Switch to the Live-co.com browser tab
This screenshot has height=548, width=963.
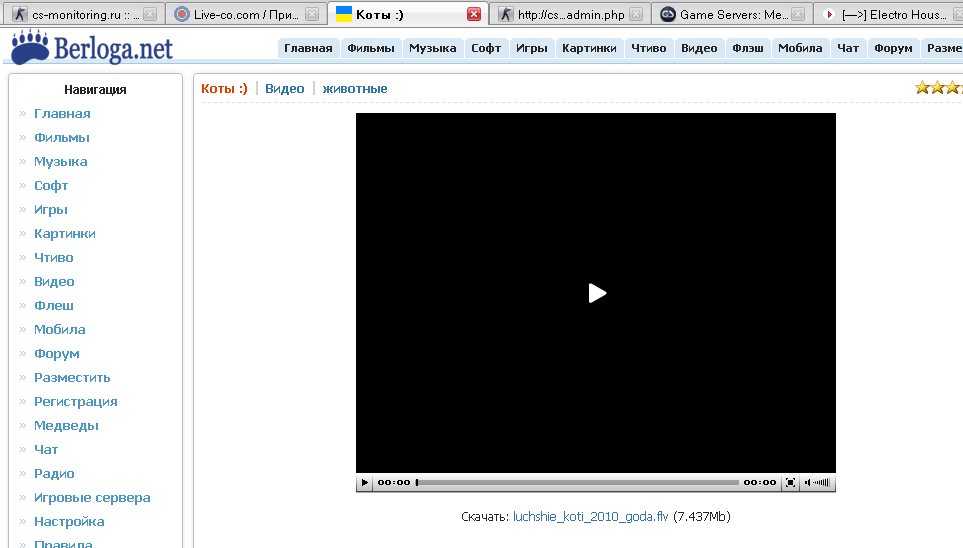(x=244, y=14)
